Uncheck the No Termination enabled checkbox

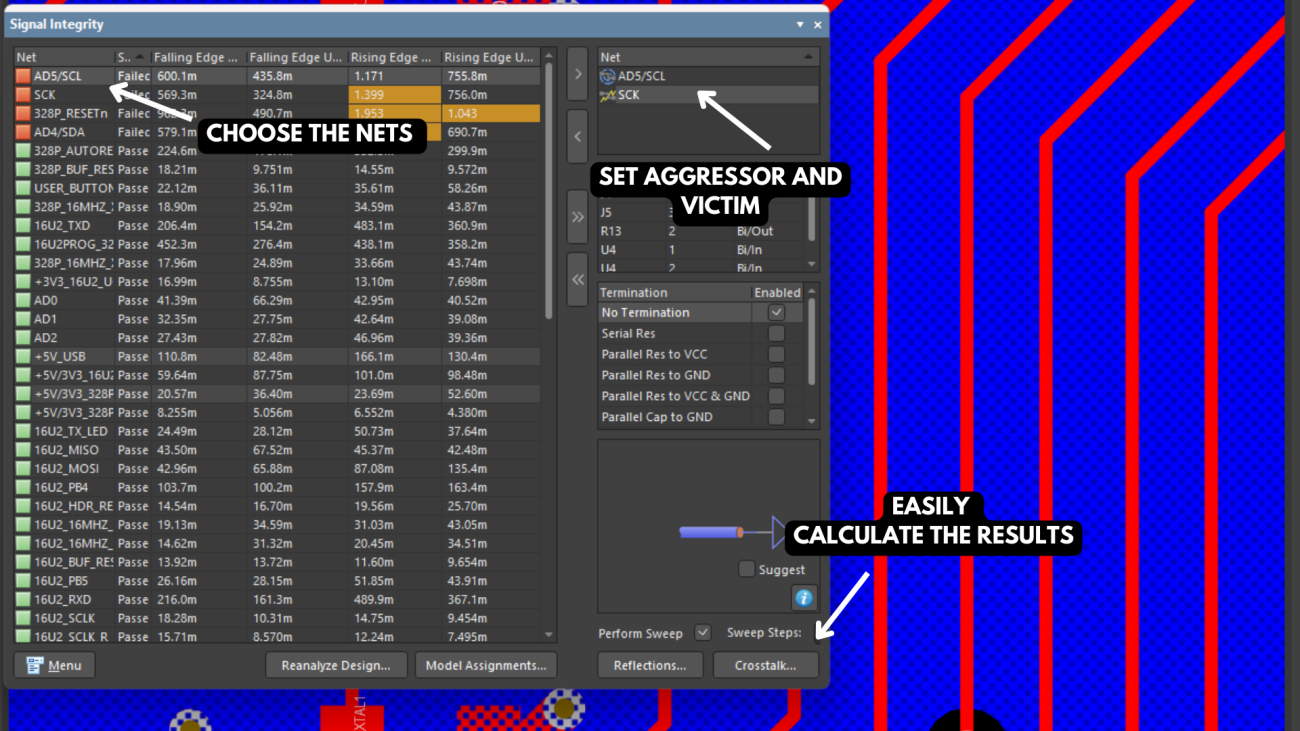[x=776, y=313]
